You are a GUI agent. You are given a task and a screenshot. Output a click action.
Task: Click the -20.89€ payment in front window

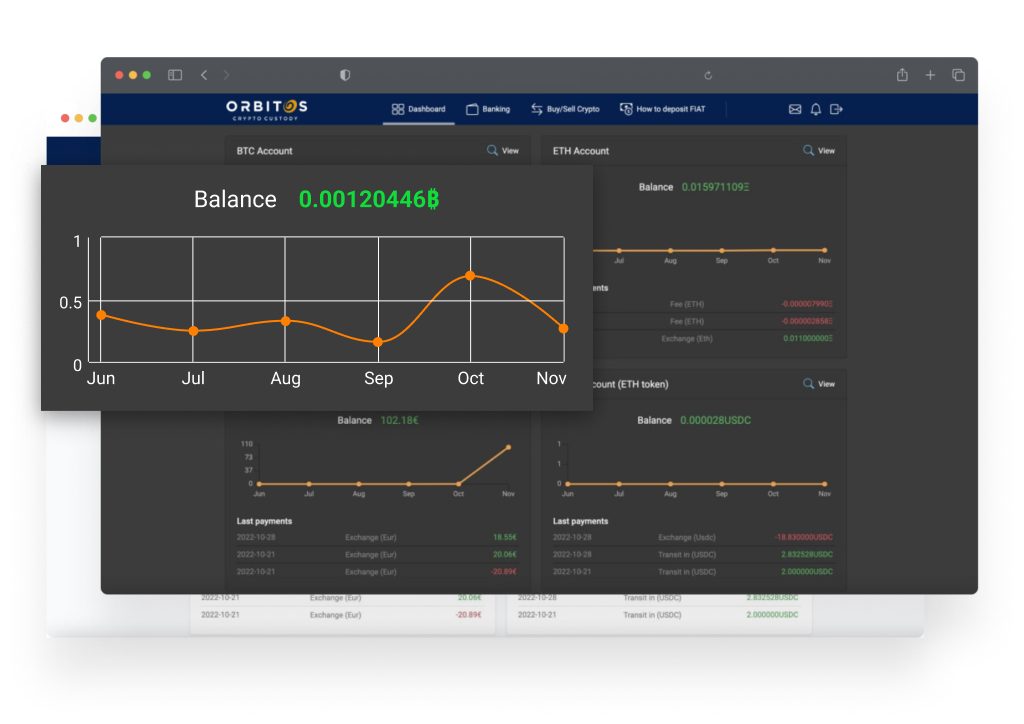coord(503,571)
